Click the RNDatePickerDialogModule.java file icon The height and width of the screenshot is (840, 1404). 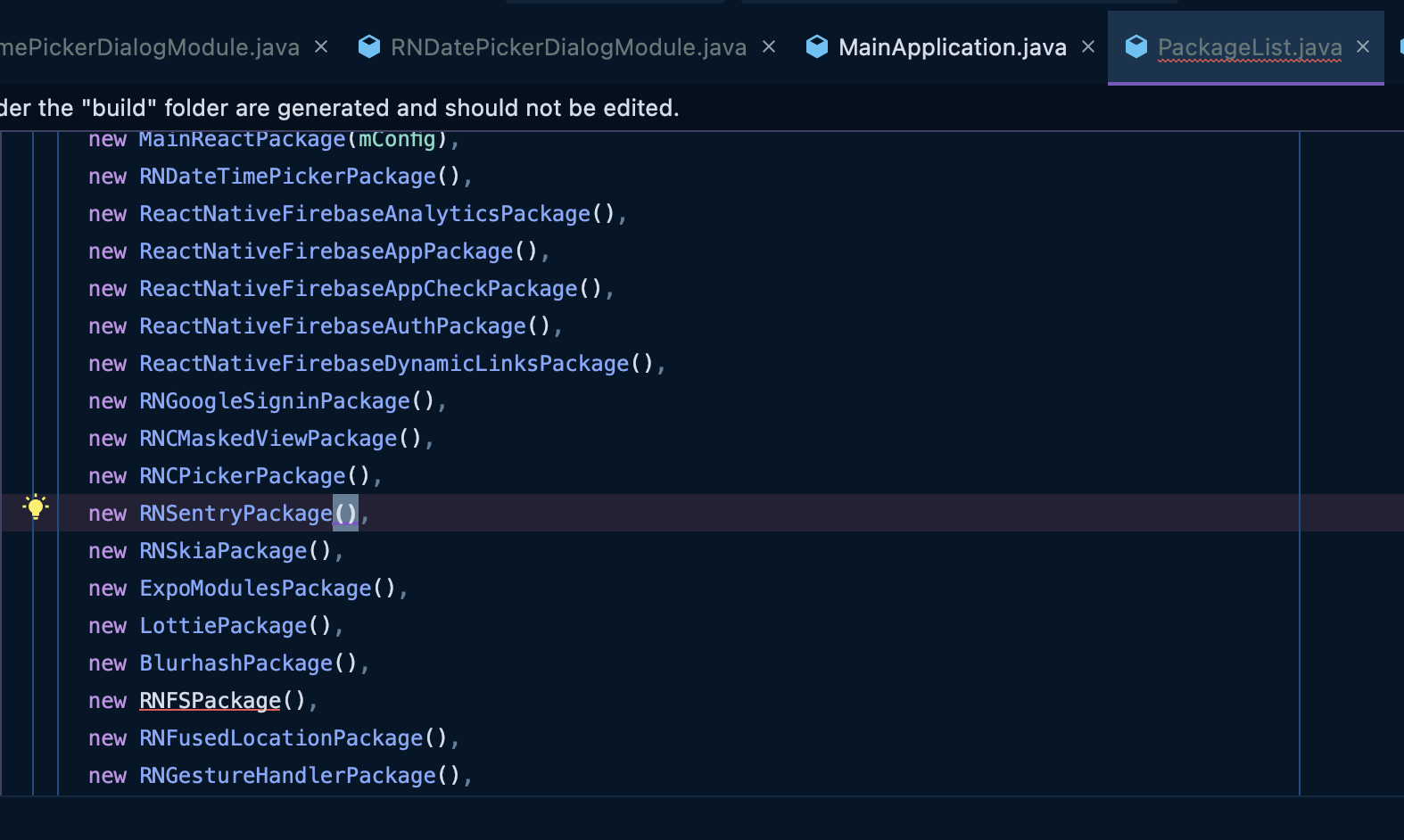point(369,46)
